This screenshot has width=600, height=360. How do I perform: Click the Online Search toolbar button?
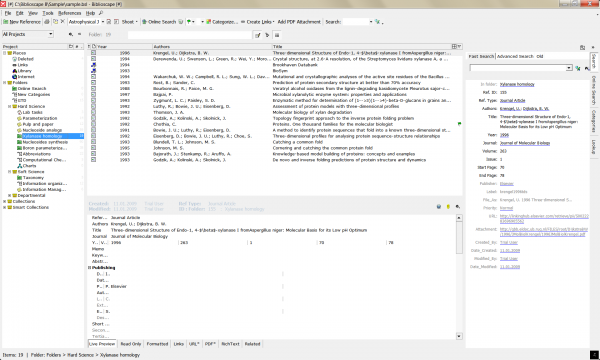pyautogui.click(x=159, y=22)
